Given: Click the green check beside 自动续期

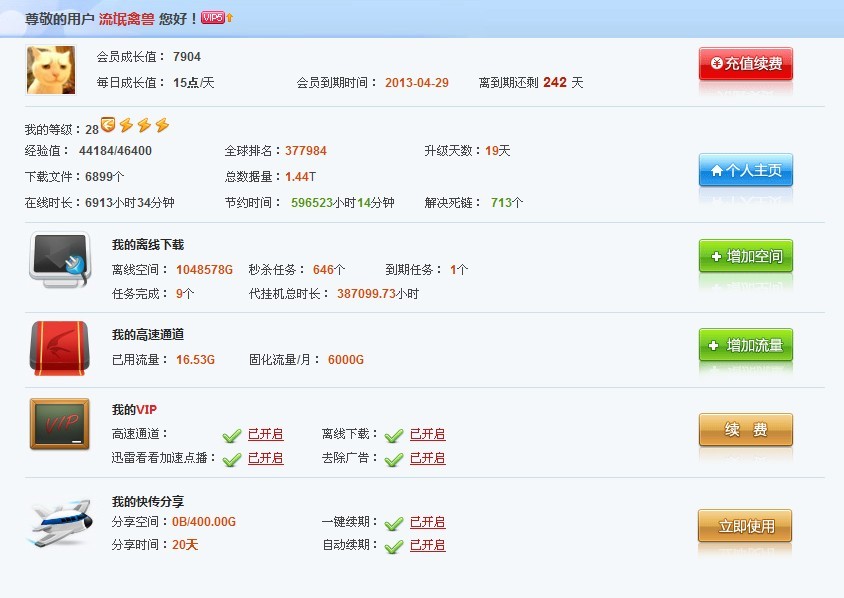Looking at the screenshot, I should pos(394,546).
